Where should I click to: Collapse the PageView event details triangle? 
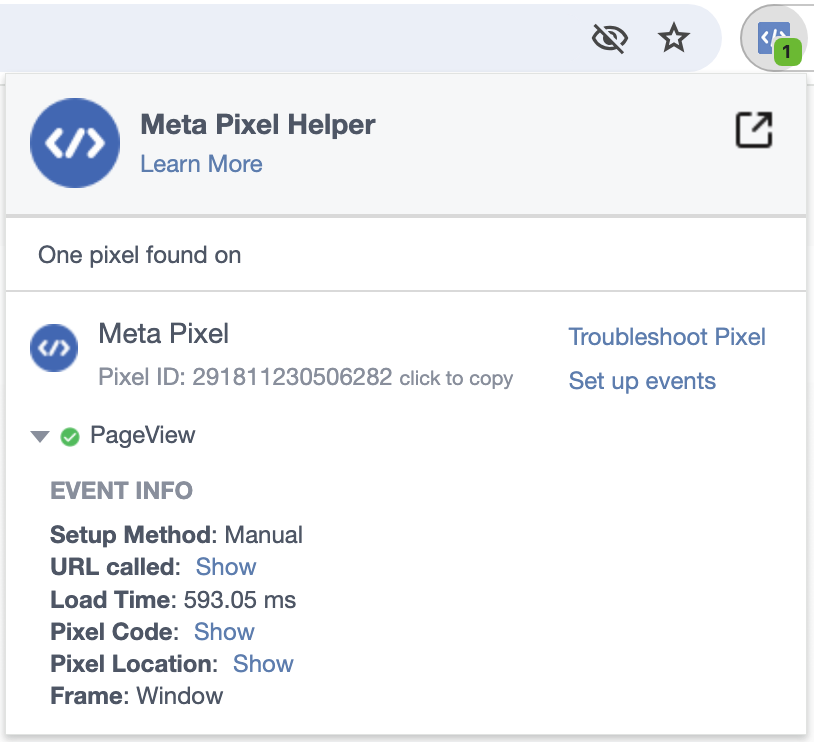[40, 436]
